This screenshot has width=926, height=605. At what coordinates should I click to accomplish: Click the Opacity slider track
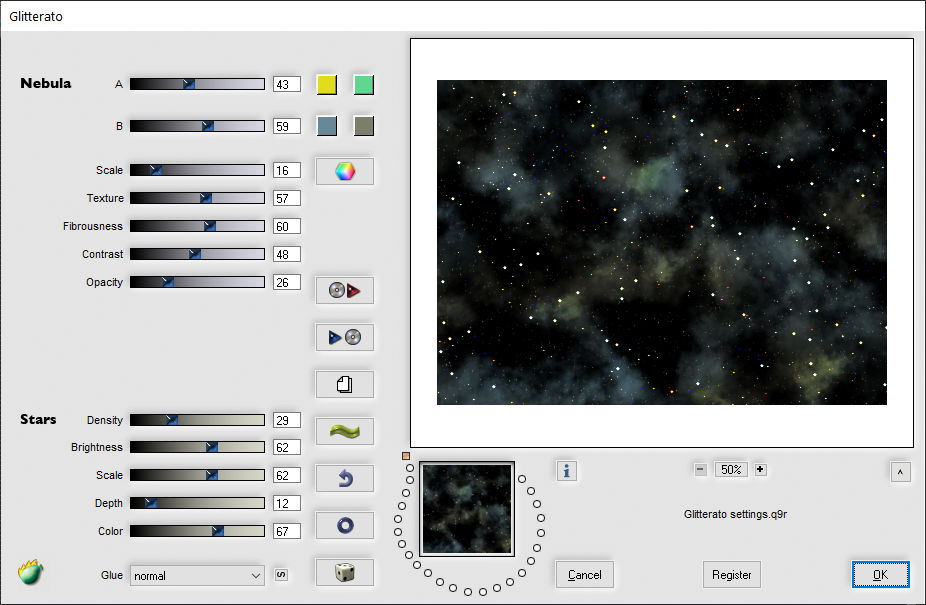pyautogui.click(x=197, y=282)
